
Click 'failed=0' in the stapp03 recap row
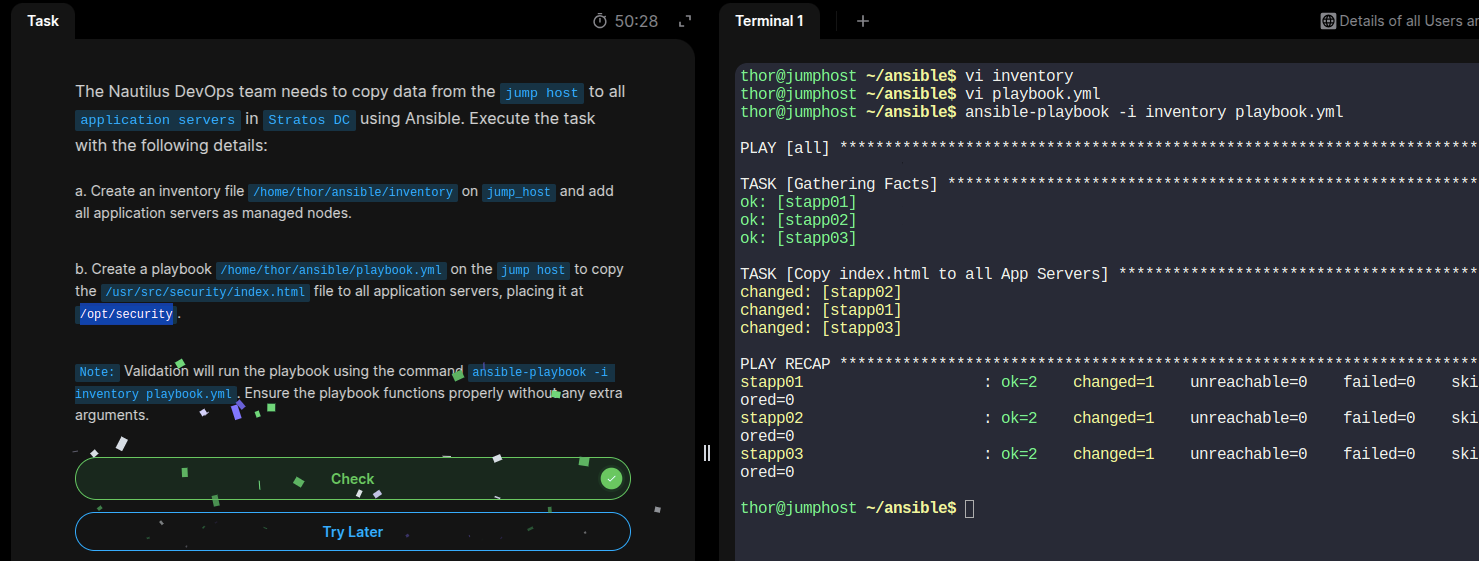pyautogui.click(x=1379, y=454)
